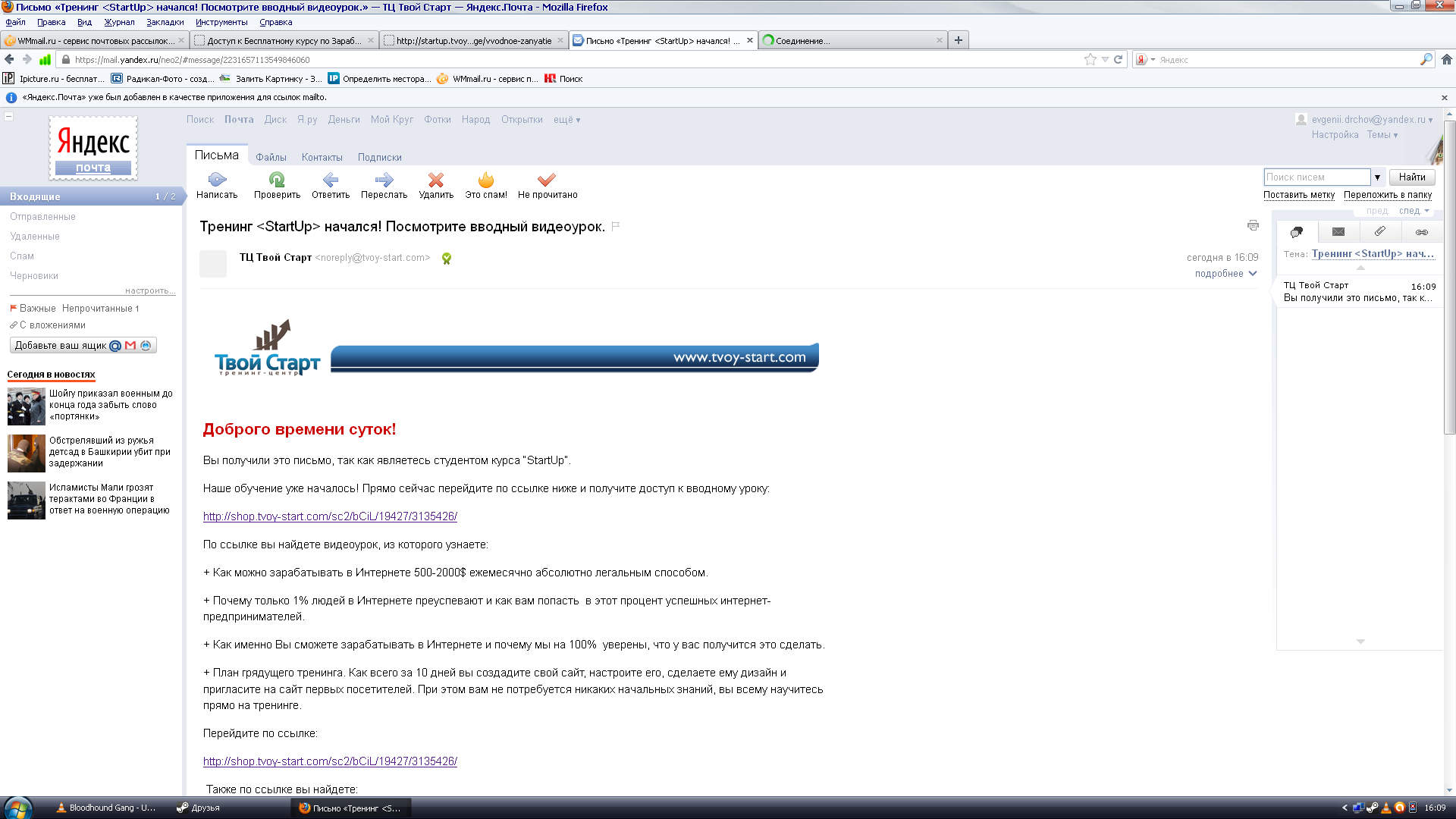This screenshot has width=1456, height=819.
Task: Click the browser address bar URL
Action: [x=192, y=60]
